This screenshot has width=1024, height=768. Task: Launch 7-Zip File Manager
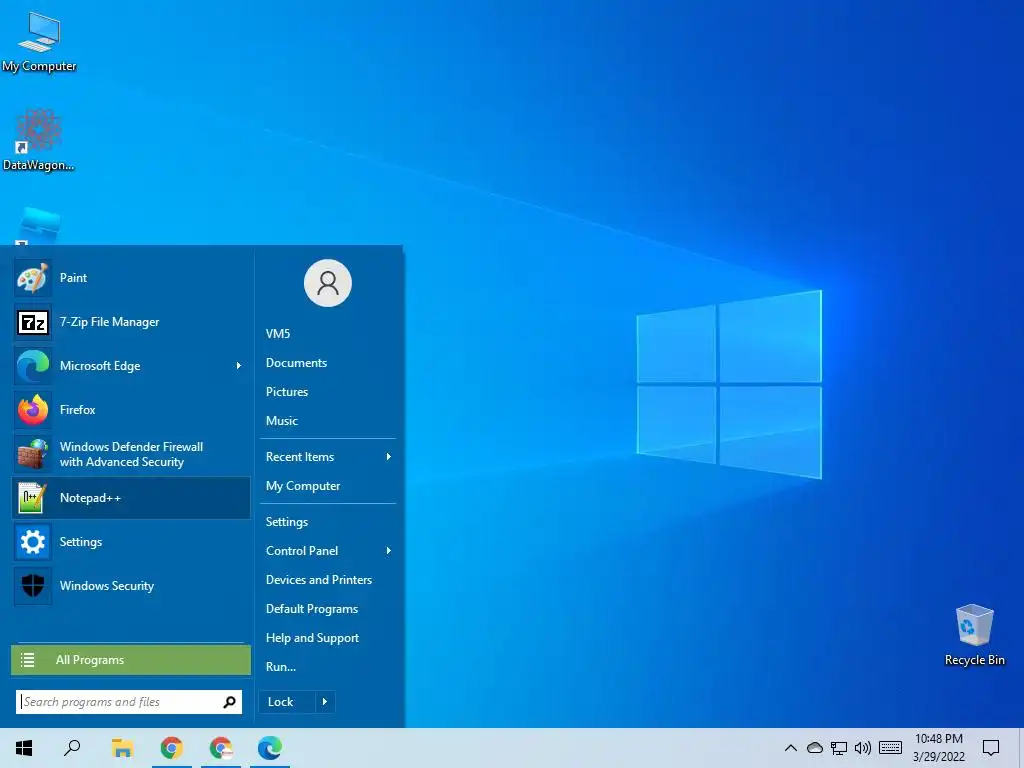click(131, 322)
